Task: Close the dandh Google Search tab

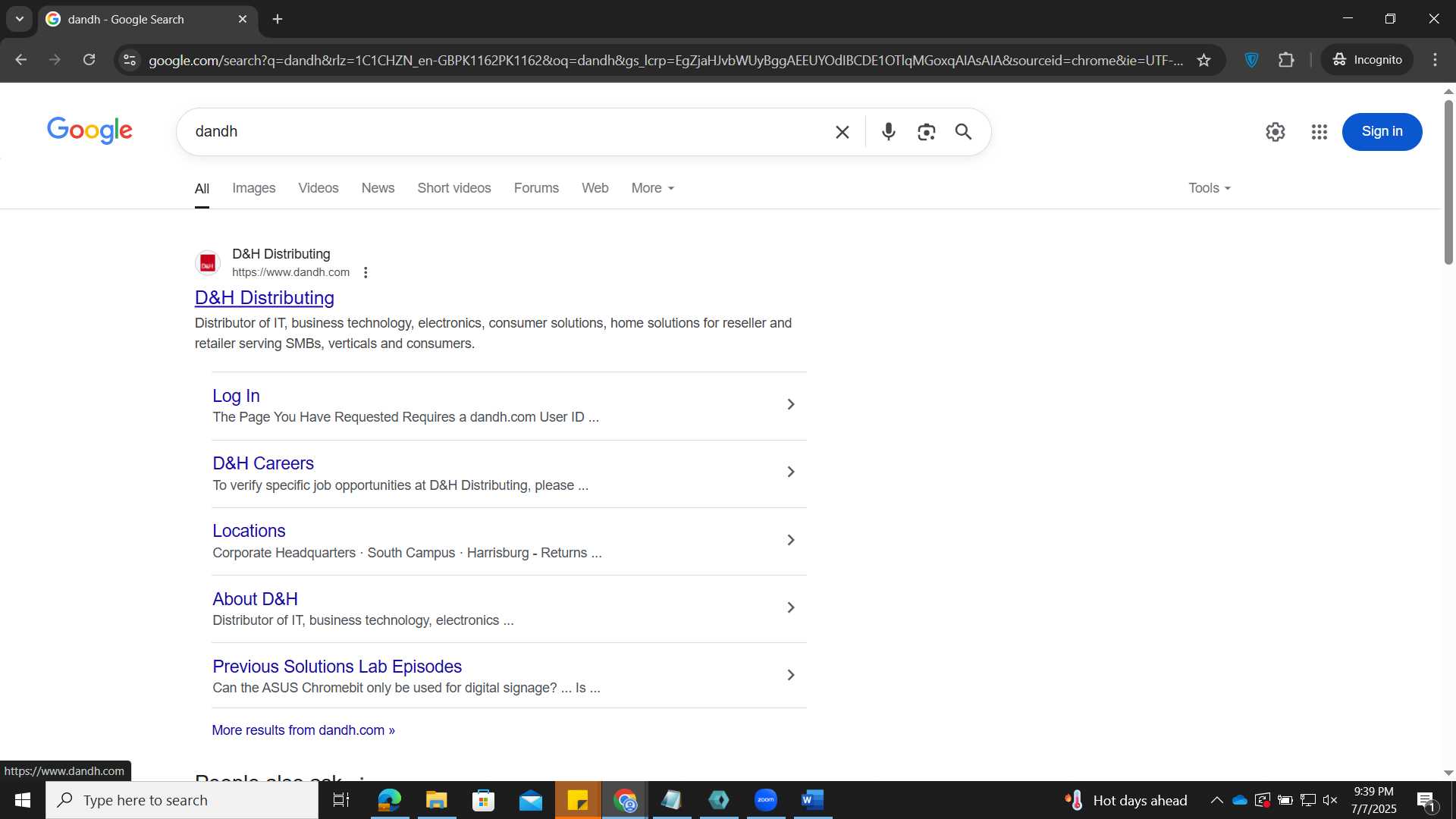Action: pos(243,19)
